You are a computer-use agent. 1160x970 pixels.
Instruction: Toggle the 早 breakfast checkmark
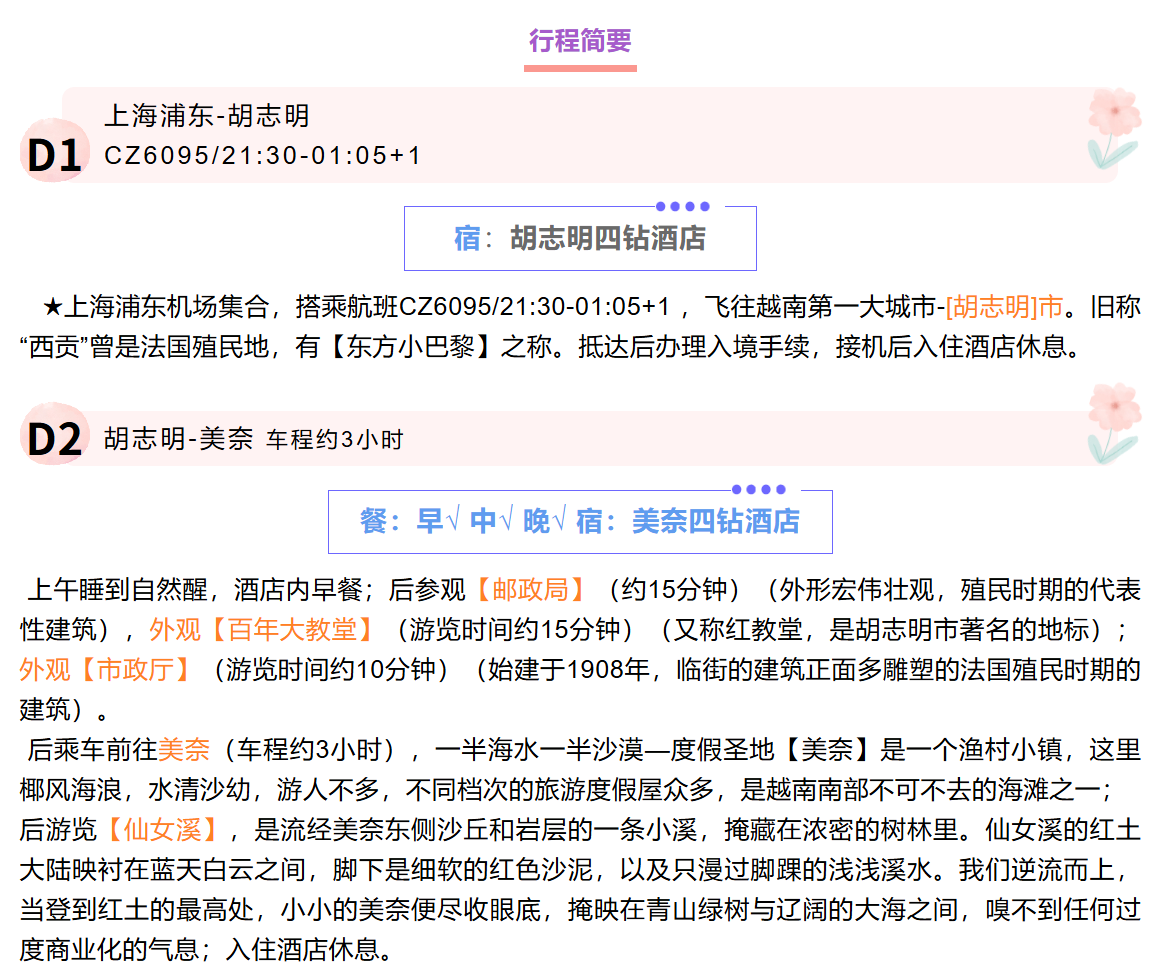tap(453, 522)
